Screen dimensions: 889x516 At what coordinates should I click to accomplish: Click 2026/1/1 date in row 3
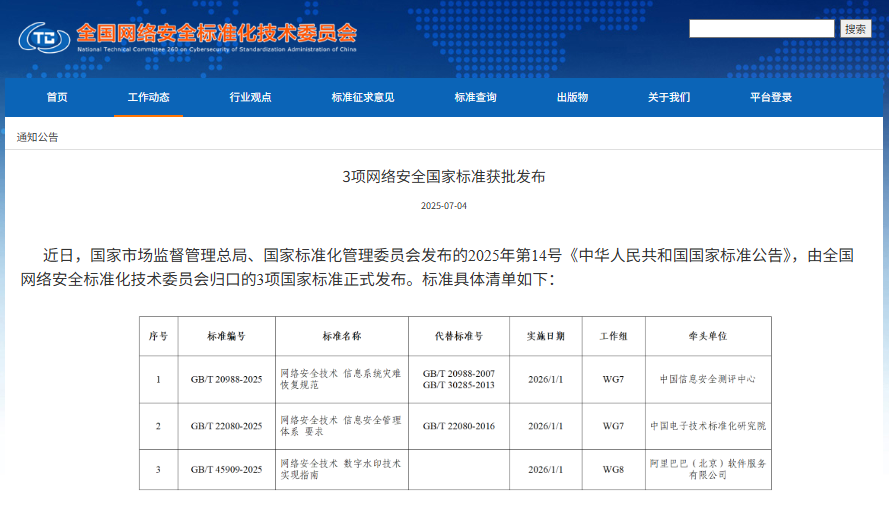click(545, 470)
